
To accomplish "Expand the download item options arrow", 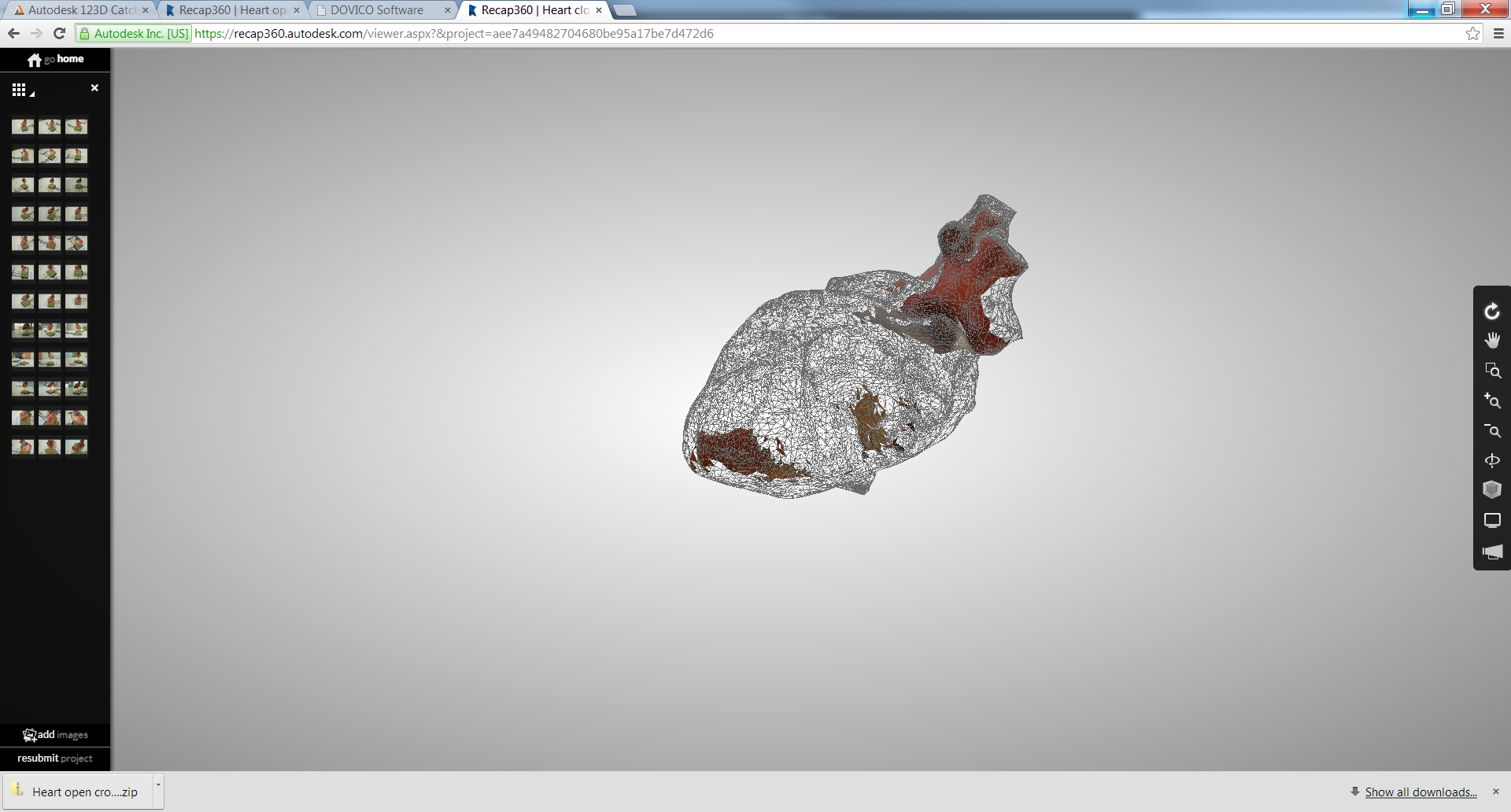I will (x=158, y=792).
